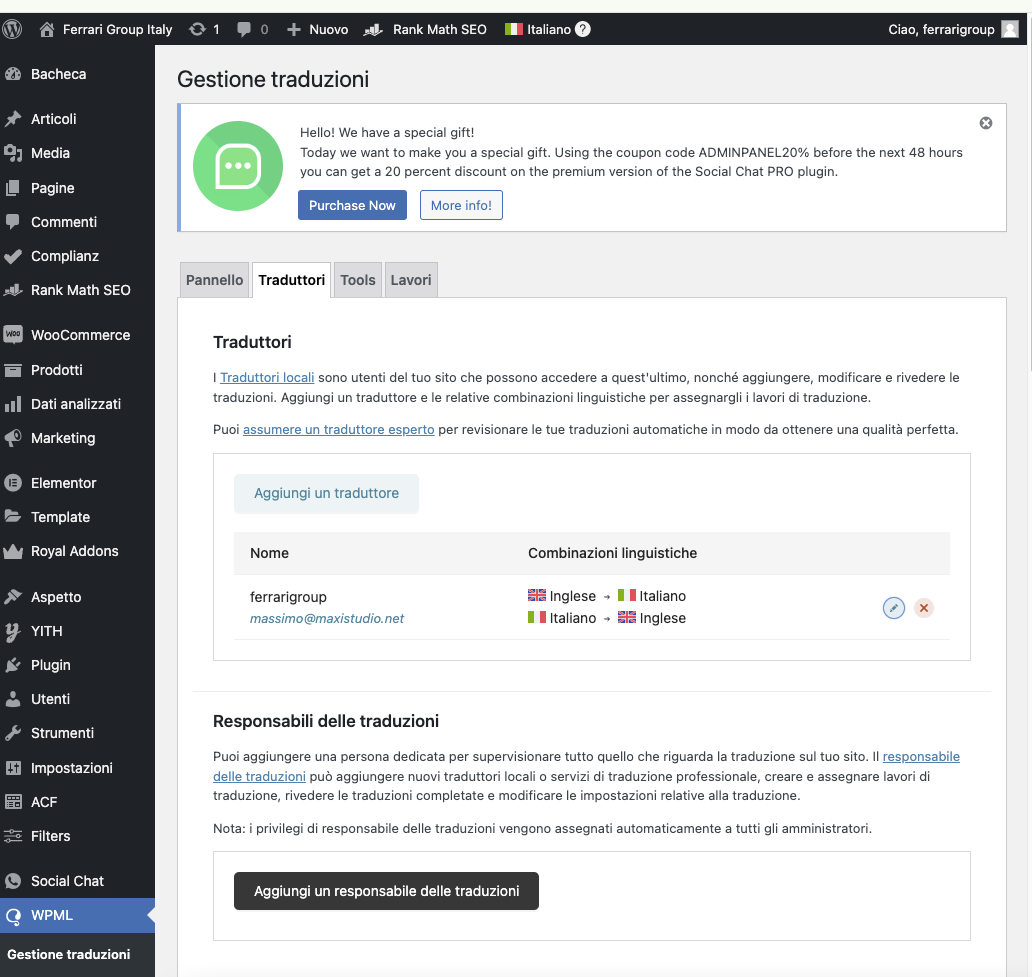Click the Italian flag language switcher
1032x977 pixels.
(x=513, y=29)
